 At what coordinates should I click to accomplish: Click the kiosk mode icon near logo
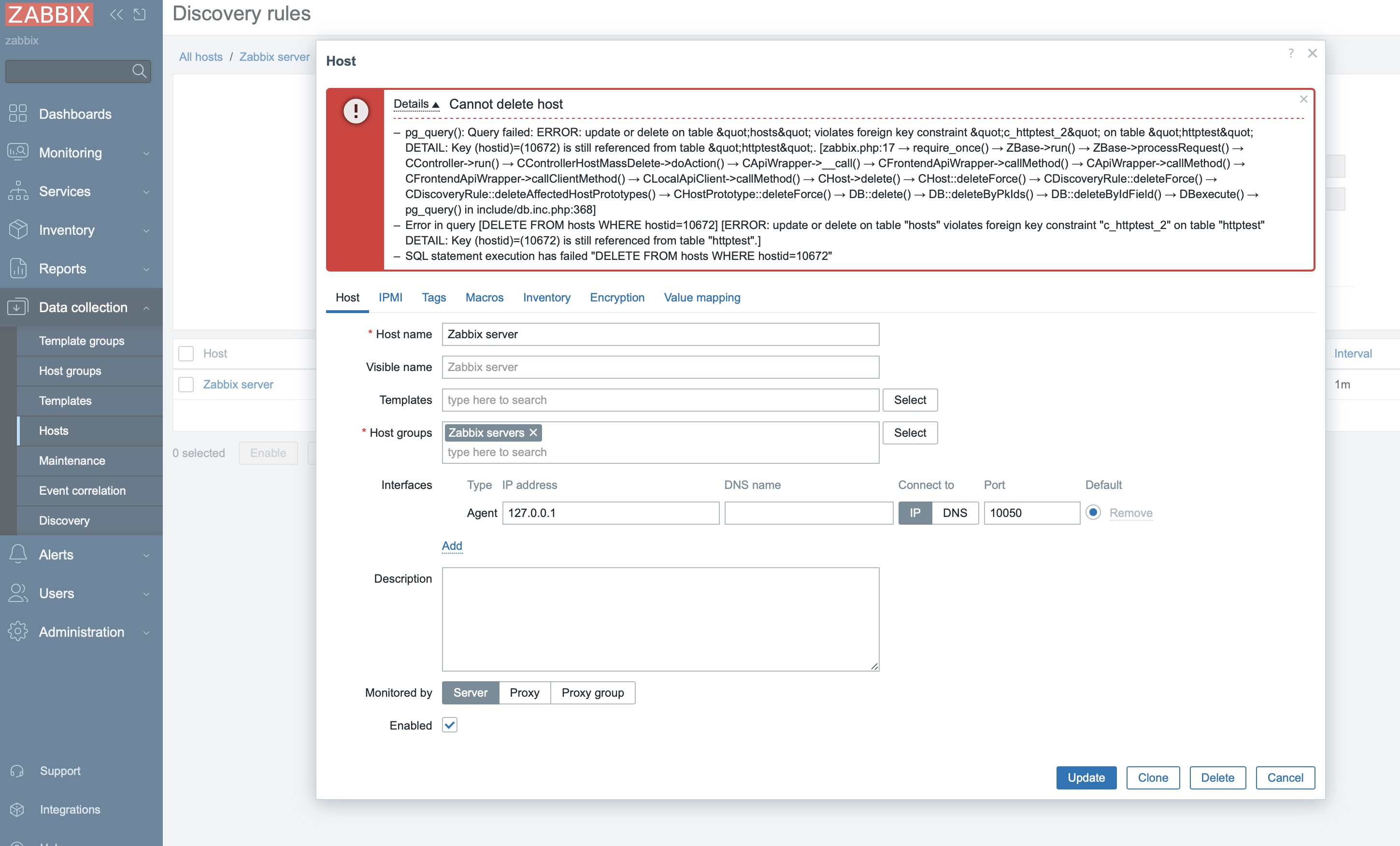tap(140, 14)
